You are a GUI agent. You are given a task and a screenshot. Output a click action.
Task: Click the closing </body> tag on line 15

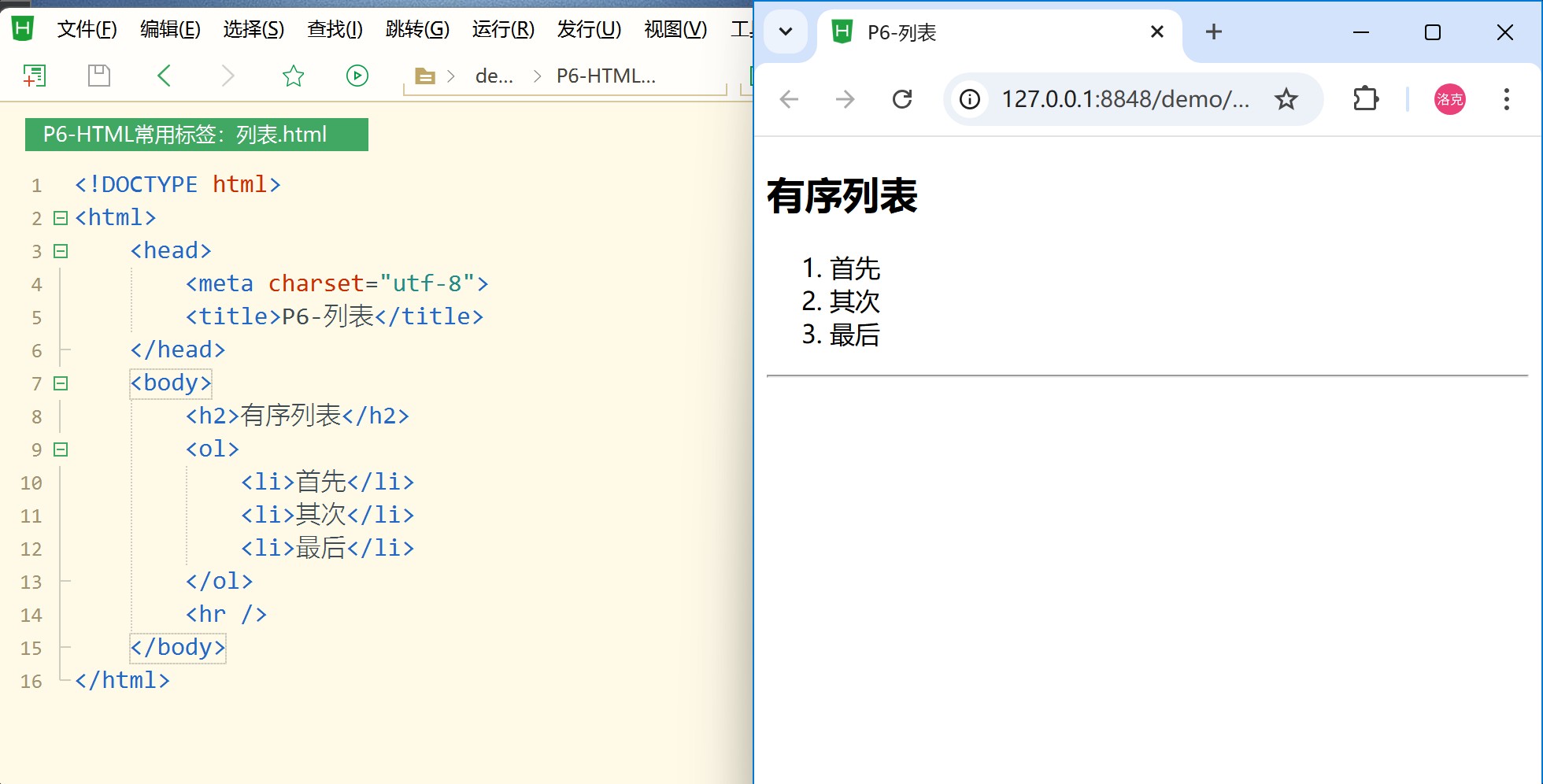(x=178, y=647)
